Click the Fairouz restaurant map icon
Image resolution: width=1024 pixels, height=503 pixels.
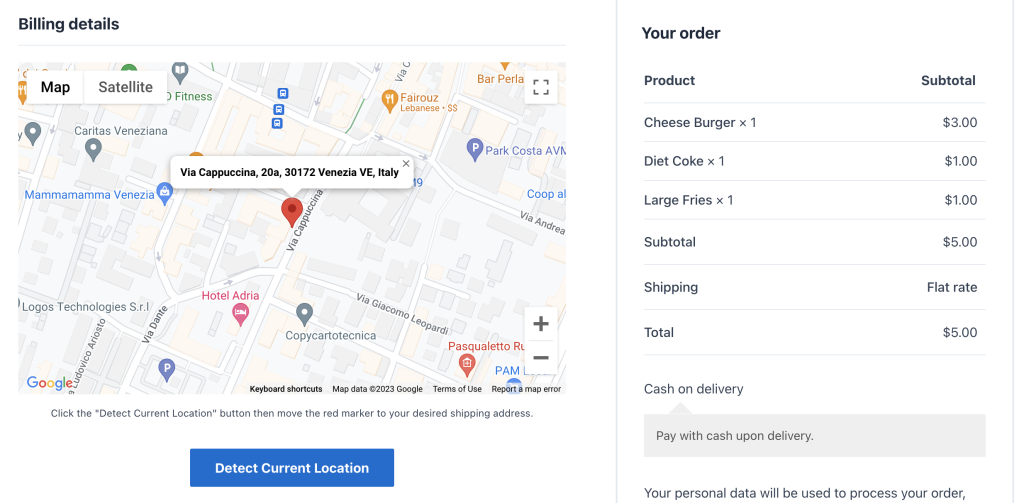click(x=389, y=99)
